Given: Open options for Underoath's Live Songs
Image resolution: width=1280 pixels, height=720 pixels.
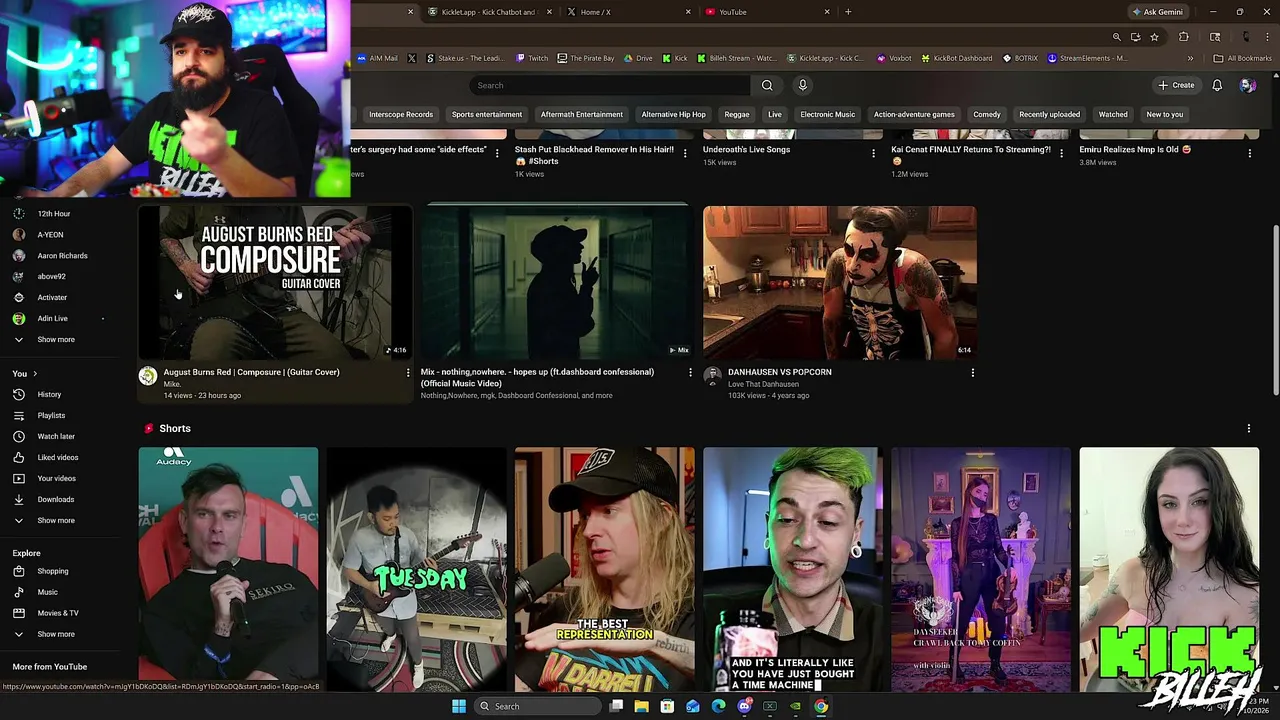Looking at the screenshot, I should [x=873, y=153].
